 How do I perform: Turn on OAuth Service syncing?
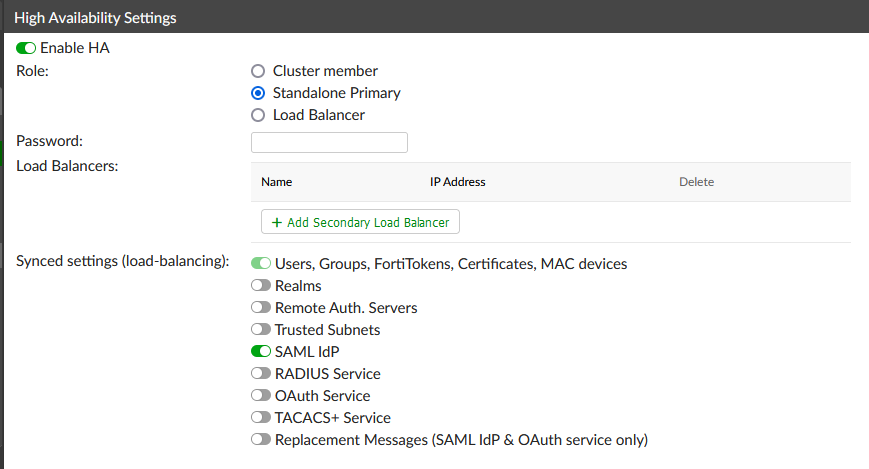[x=261, y=396]
